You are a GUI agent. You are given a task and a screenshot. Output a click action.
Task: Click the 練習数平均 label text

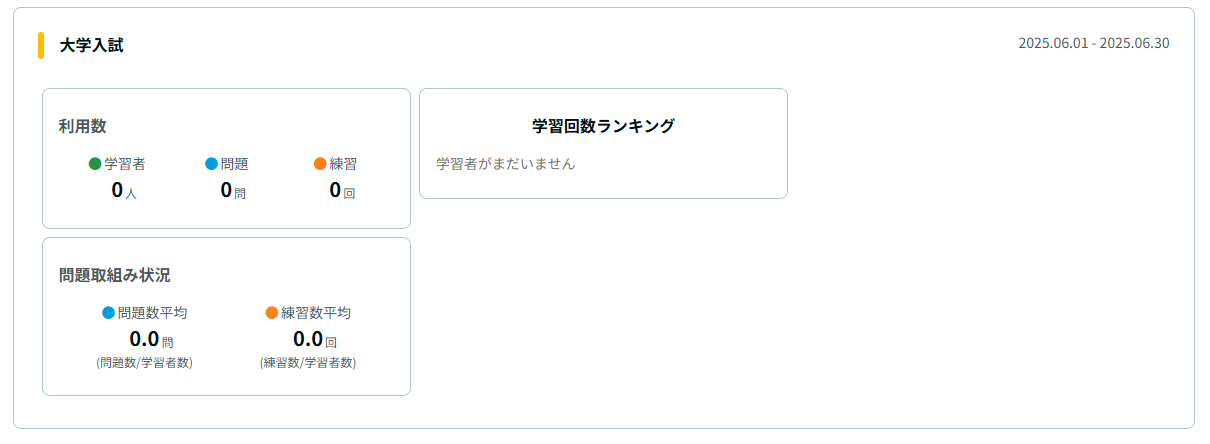[x=316, y=313]
